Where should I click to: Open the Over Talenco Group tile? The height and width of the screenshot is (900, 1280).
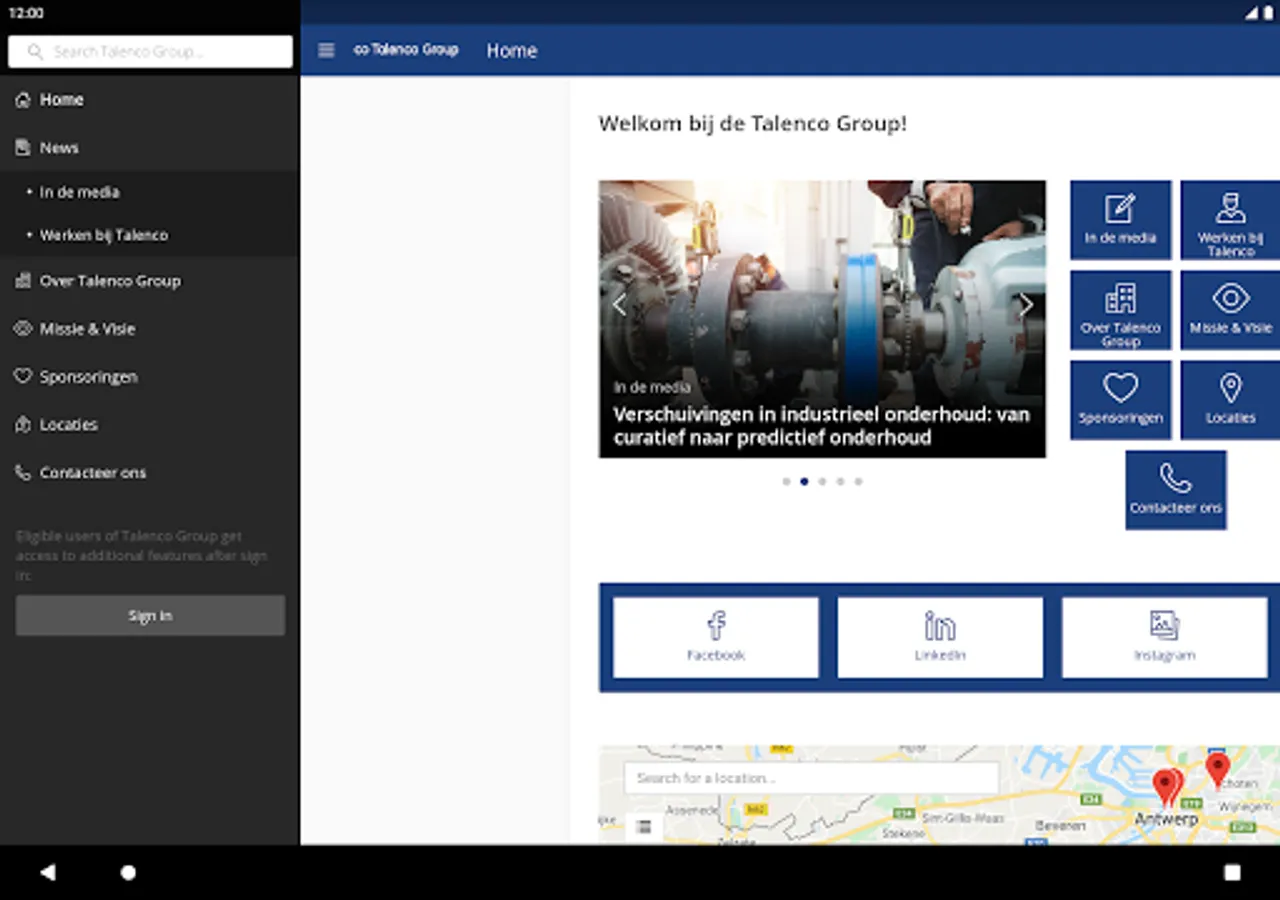pyautogui.click(x=1120, y=310)
